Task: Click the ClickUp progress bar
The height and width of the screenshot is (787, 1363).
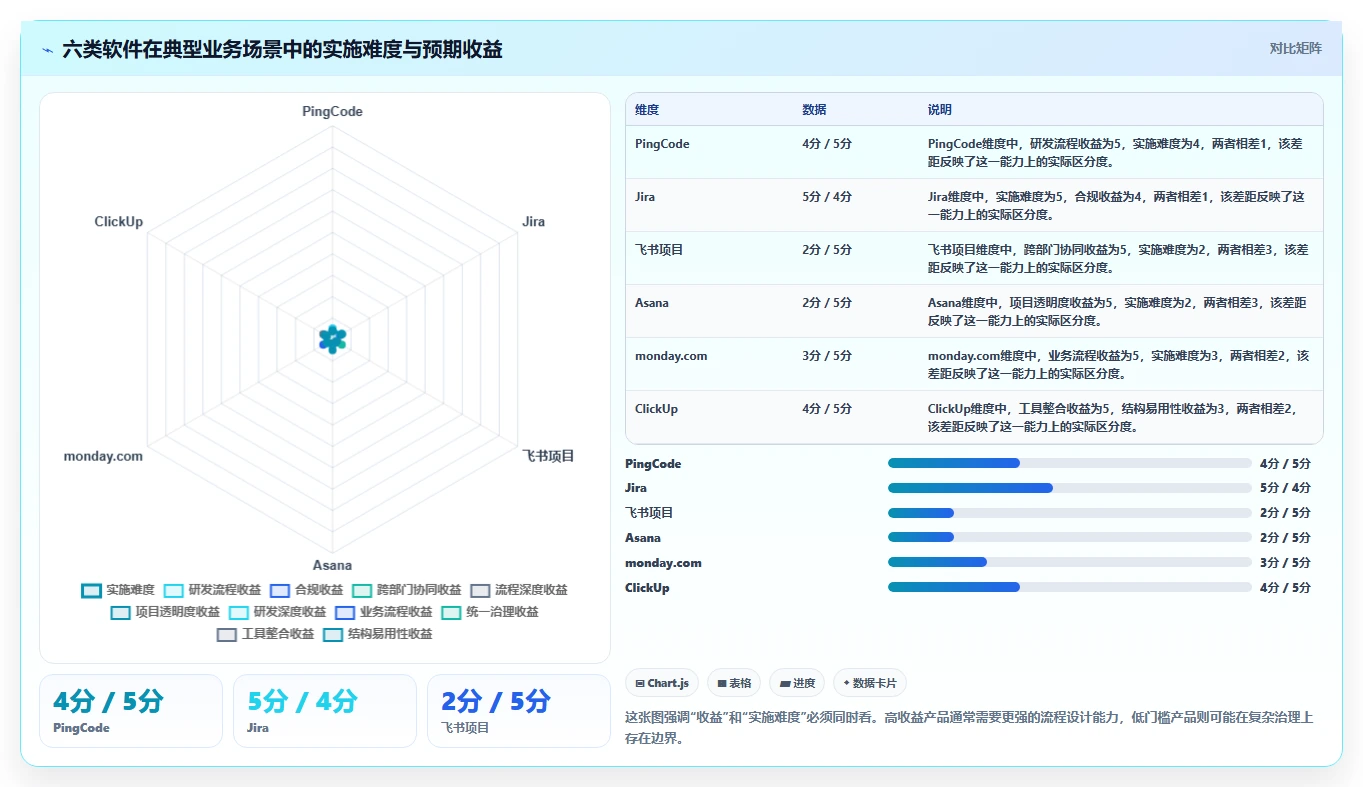Action: click(x=1070, y=588)
